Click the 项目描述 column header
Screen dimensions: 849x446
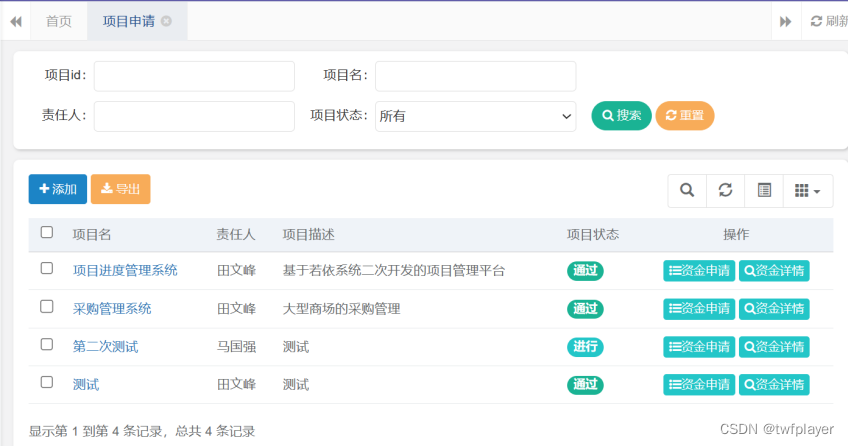pyautogui.click(x=309, y=234)
